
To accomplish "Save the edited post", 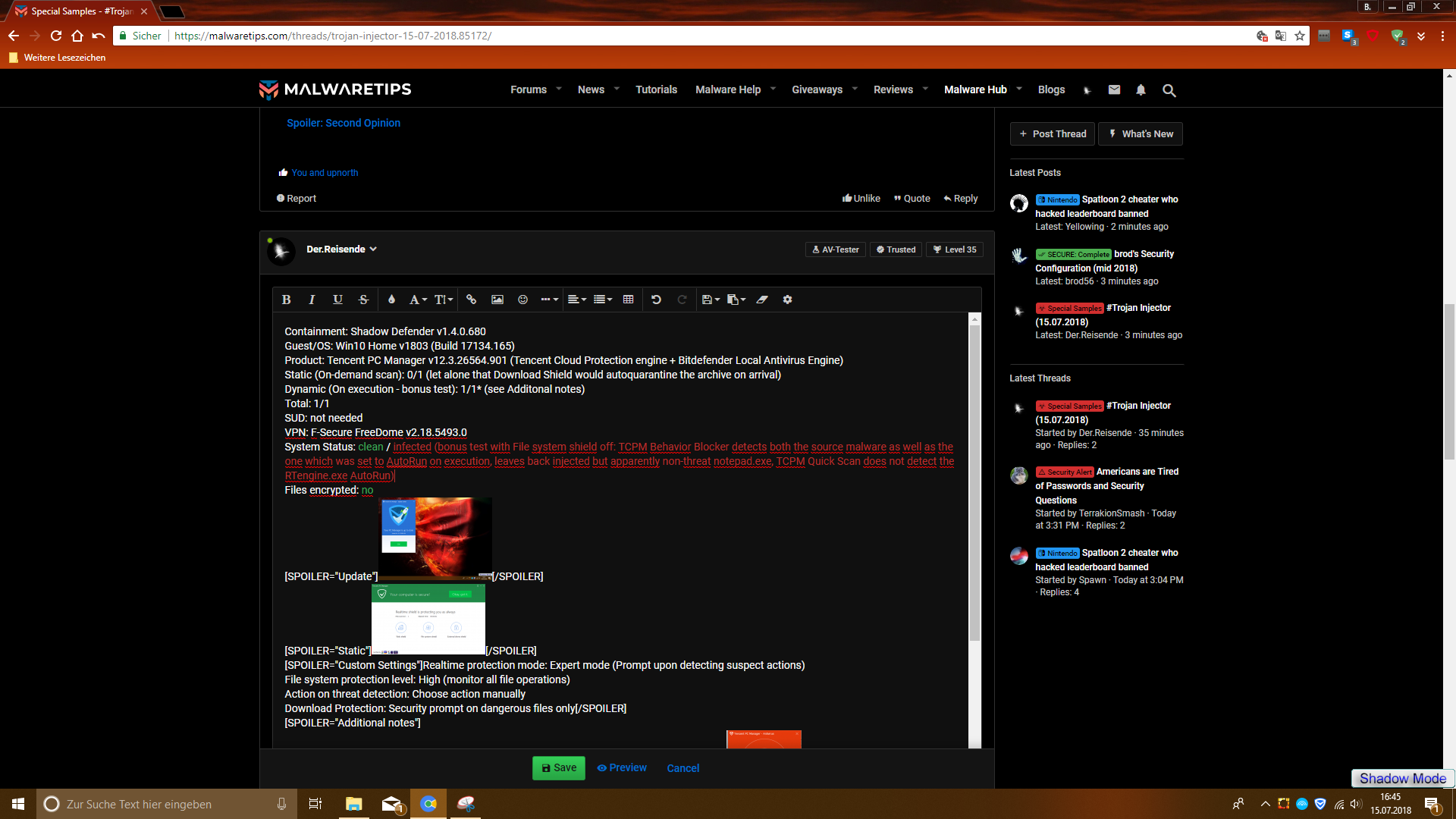I will 559,768.
